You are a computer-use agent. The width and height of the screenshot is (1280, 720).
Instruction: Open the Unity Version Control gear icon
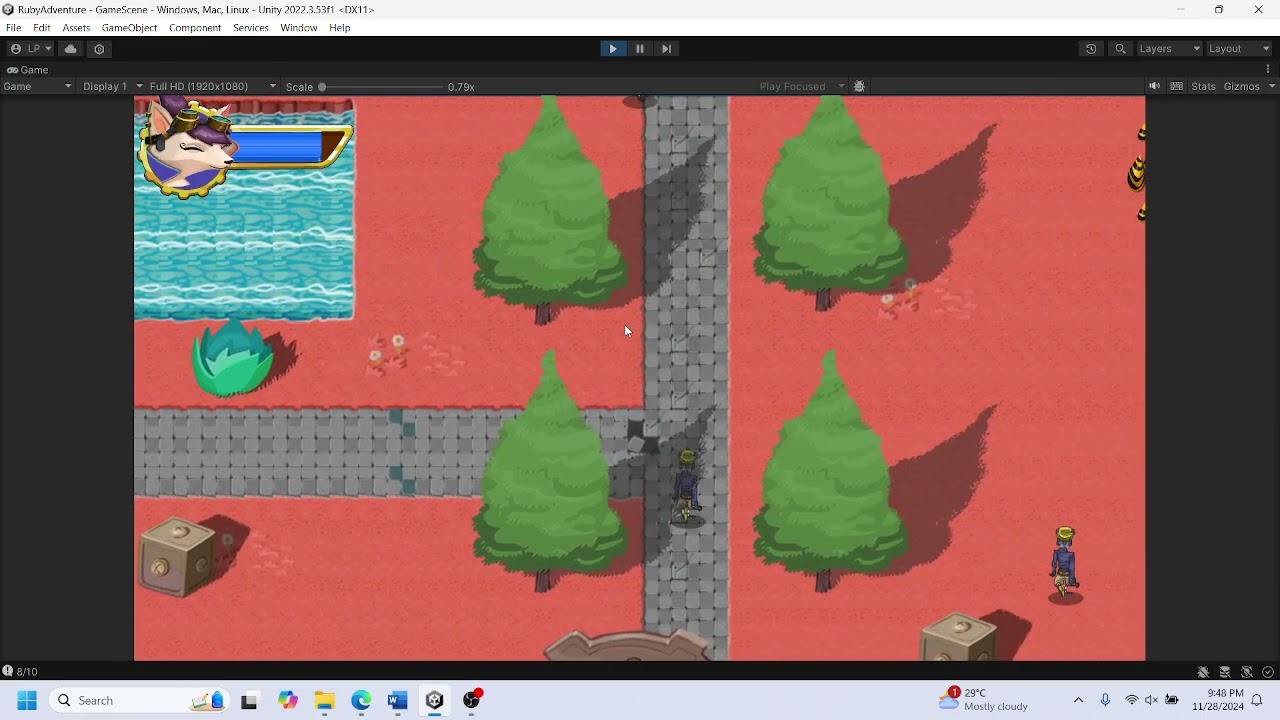99,49
